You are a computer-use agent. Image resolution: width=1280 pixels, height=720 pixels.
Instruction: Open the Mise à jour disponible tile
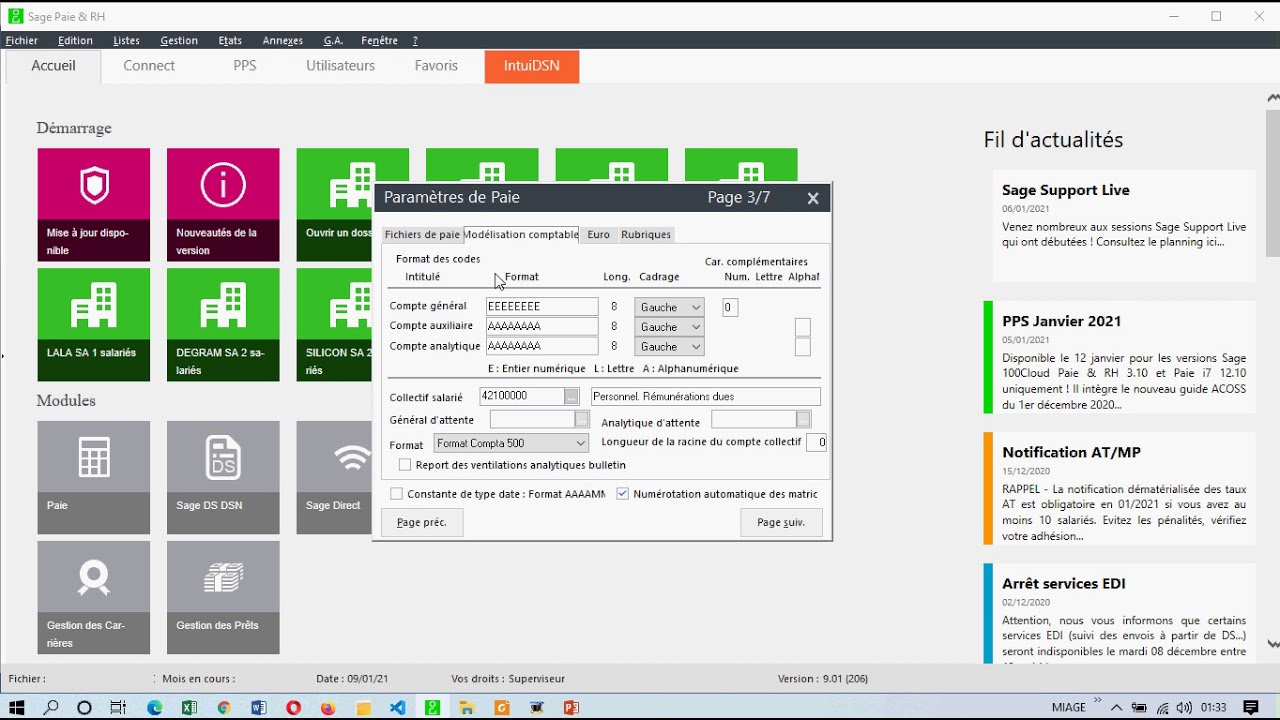pyautogui.click(x=94, y=205)
